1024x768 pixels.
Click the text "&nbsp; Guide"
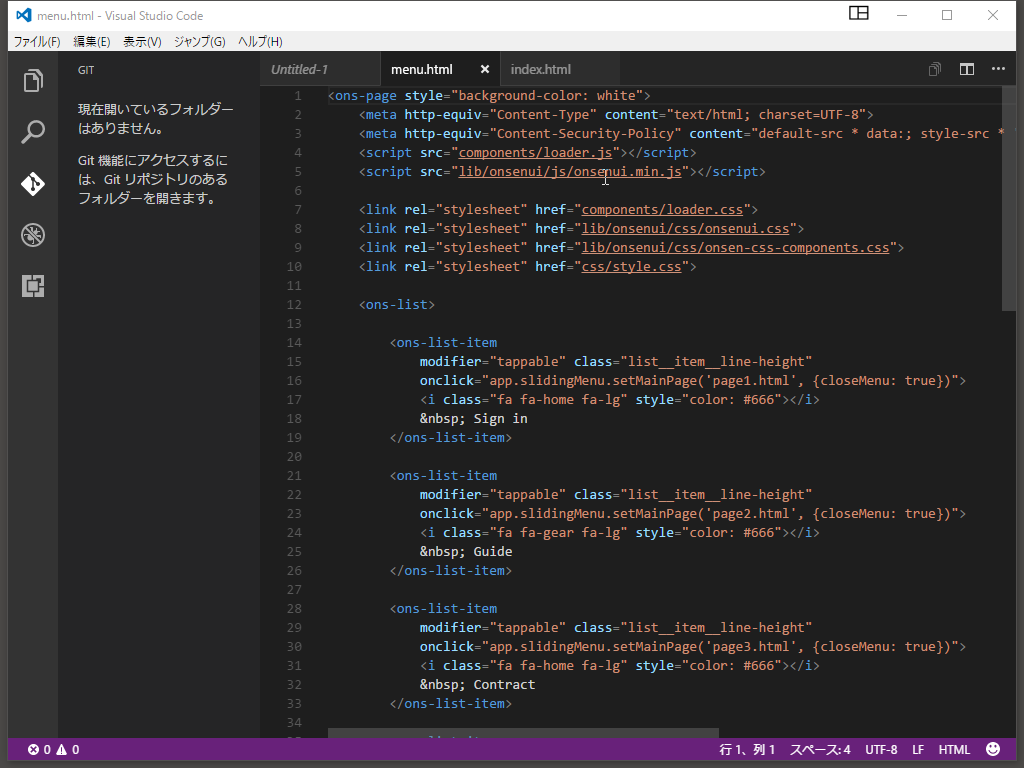[x=466, y=552]
